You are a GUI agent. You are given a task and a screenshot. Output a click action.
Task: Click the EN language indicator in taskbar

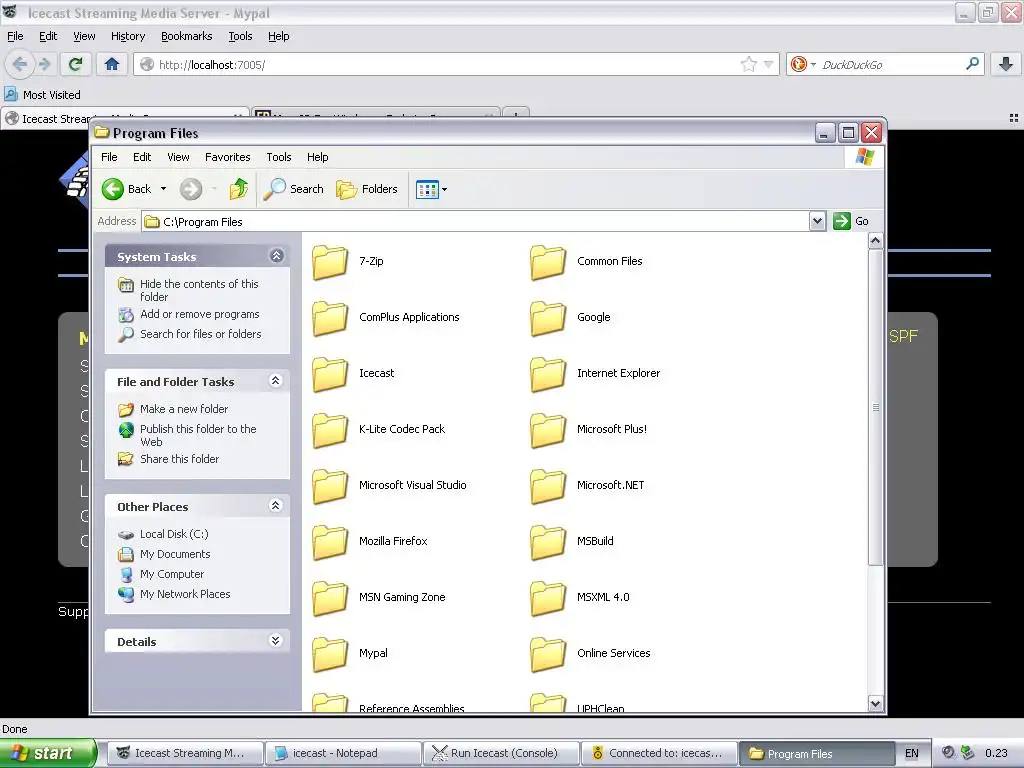[912, 754]
